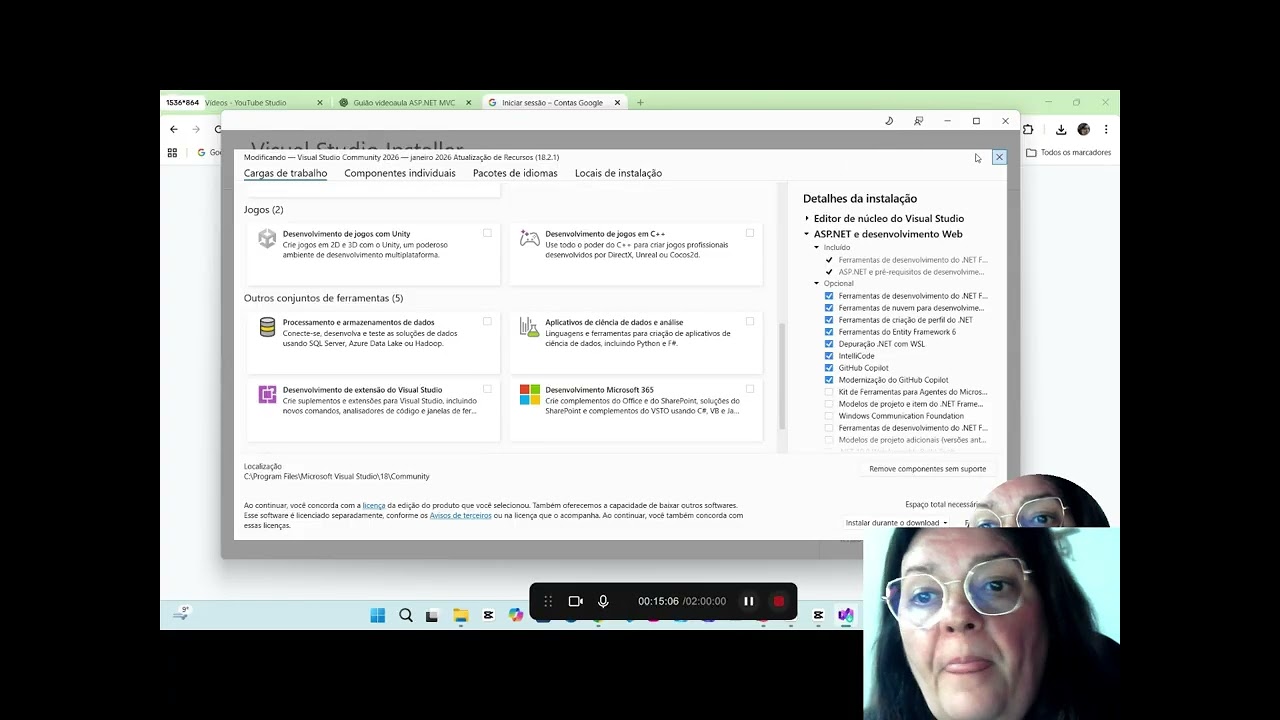Switch to Guião videoaula ASP.NET MVC tab
The height and width of the screenshot is (720, 1280).
[405, 102]
